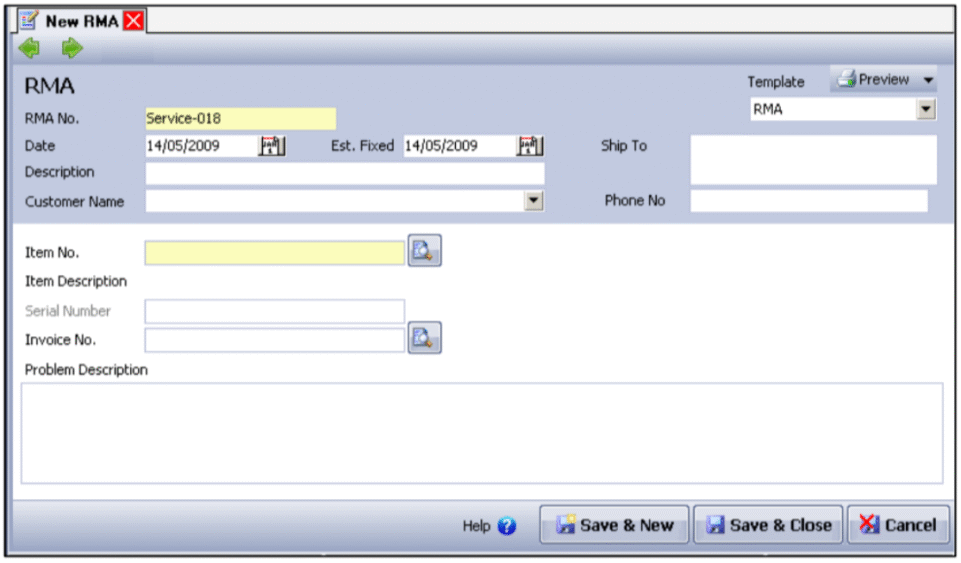961x563 pixels.
Task: Focus the Serial Number field
Action: coord(275,311)
